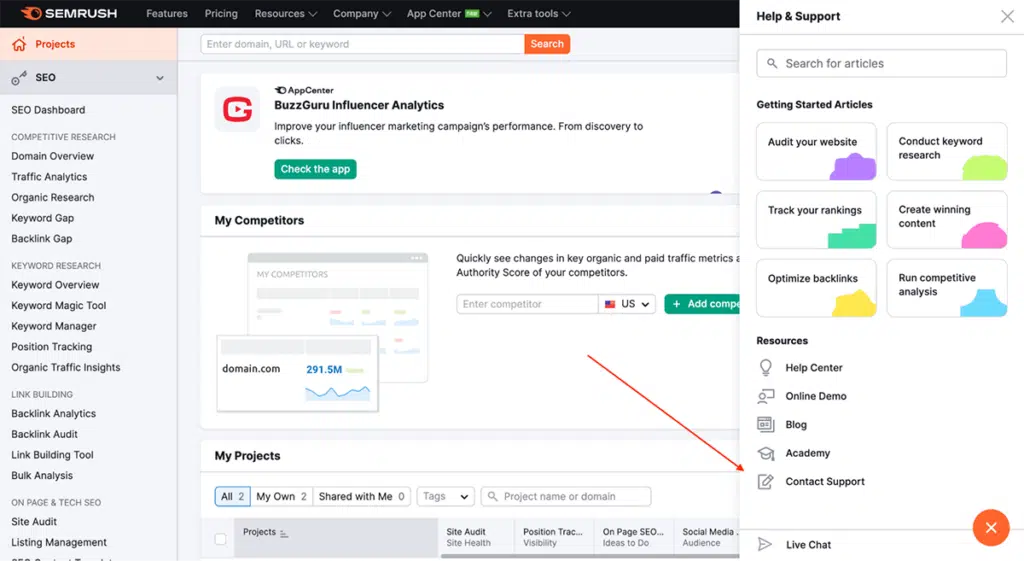Screen dimensions: 1024x561
Task: Open Position Tracking in sidebar
Action: pos(52,347)
